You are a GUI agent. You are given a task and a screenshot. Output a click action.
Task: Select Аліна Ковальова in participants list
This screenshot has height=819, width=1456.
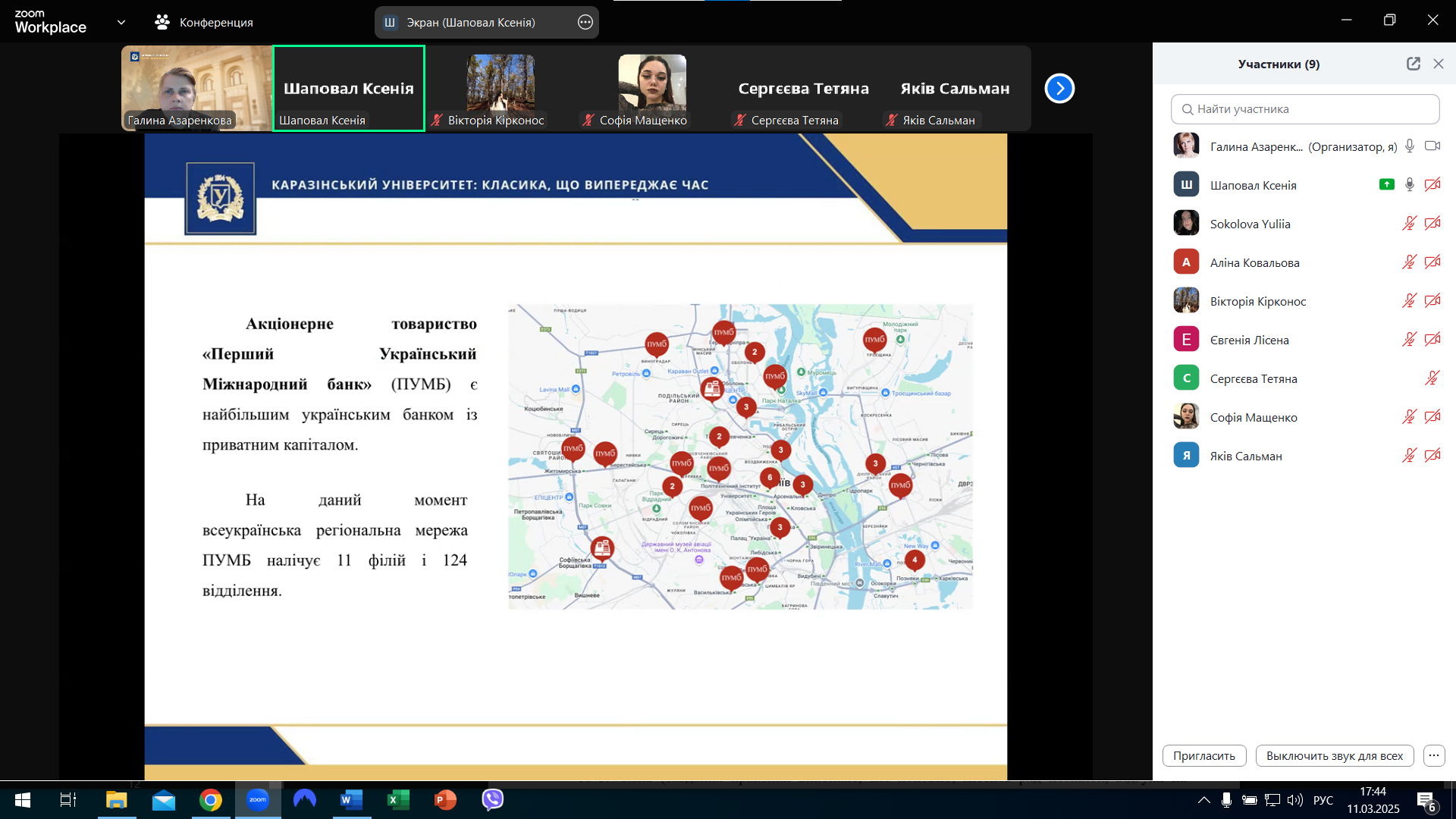[1304, 262]
